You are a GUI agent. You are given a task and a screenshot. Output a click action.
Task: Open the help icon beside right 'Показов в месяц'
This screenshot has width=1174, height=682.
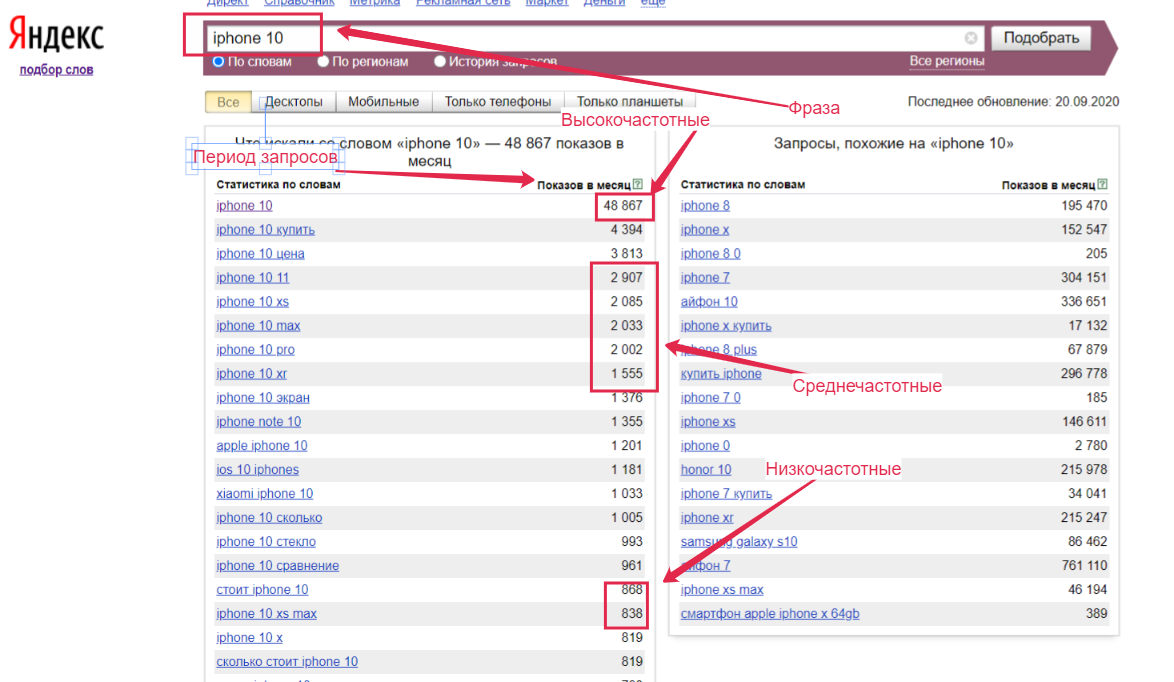(x=1102, y=184)
